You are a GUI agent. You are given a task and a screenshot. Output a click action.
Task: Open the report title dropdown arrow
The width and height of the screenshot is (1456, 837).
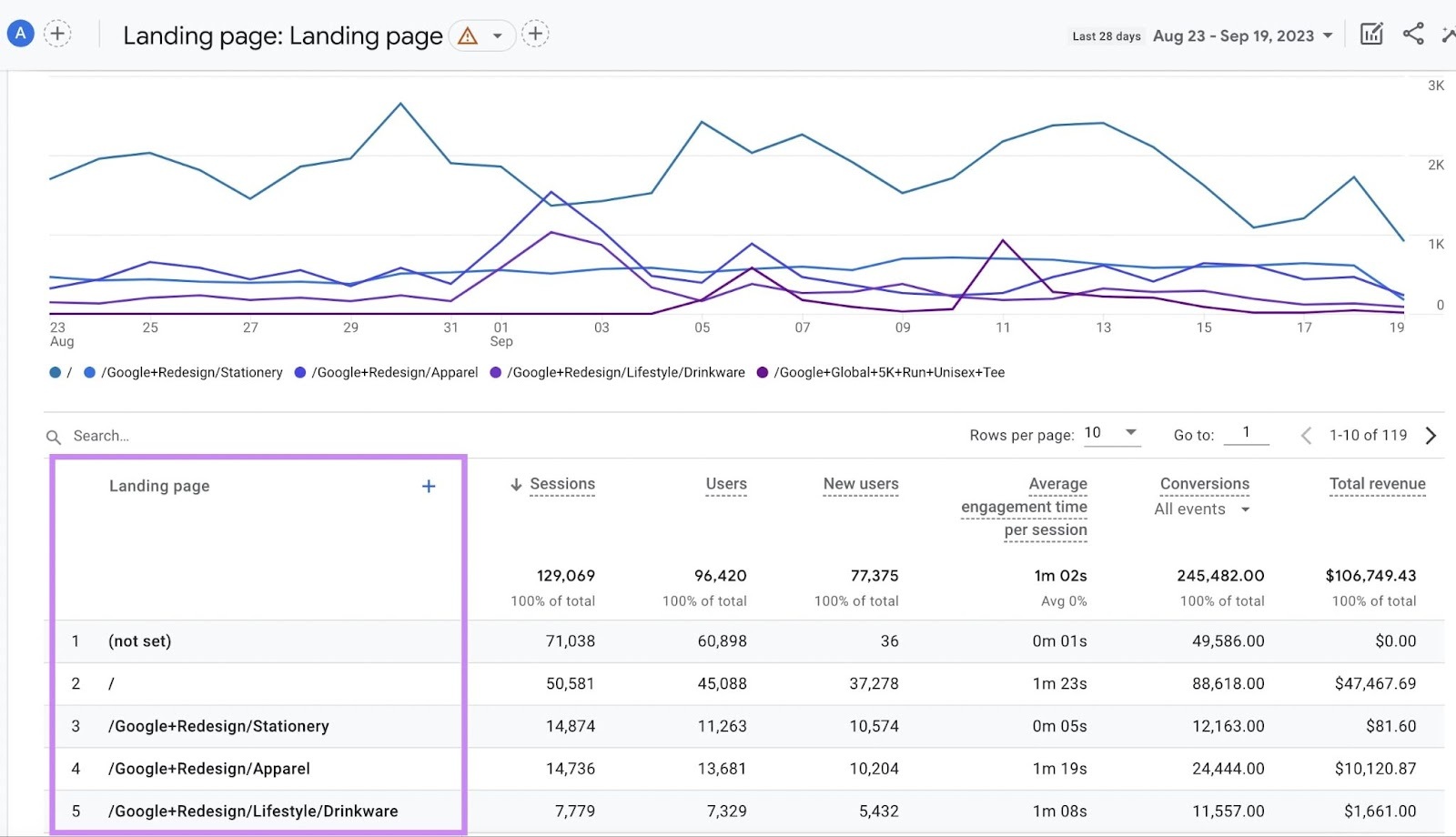click(x=497, y=36)
